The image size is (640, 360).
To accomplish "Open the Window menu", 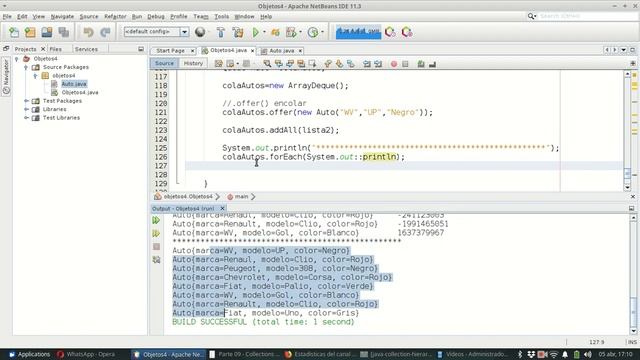I will (x=244, y=16).
